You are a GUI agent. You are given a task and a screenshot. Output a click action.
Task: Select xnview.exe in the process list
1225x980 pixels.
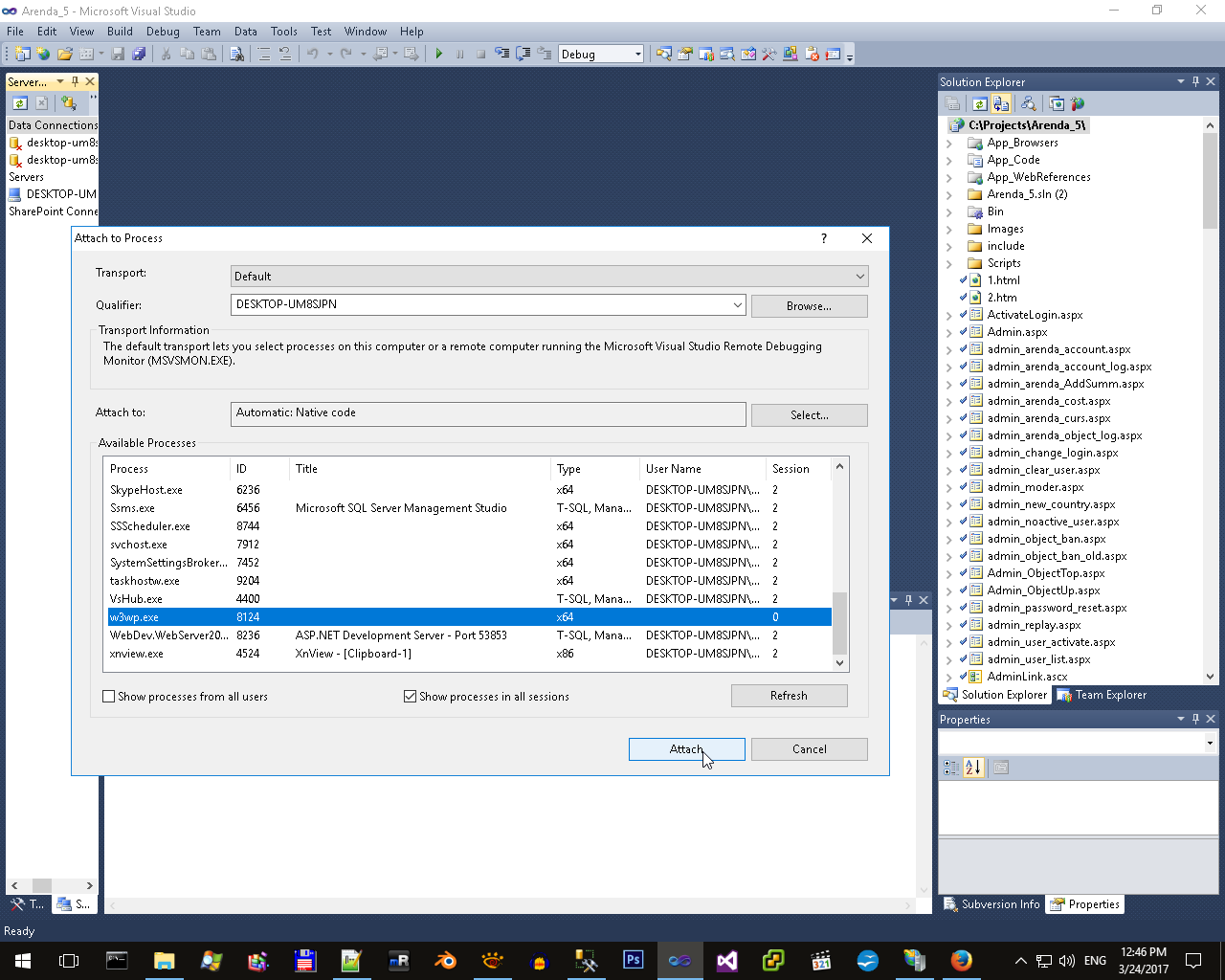469,654
